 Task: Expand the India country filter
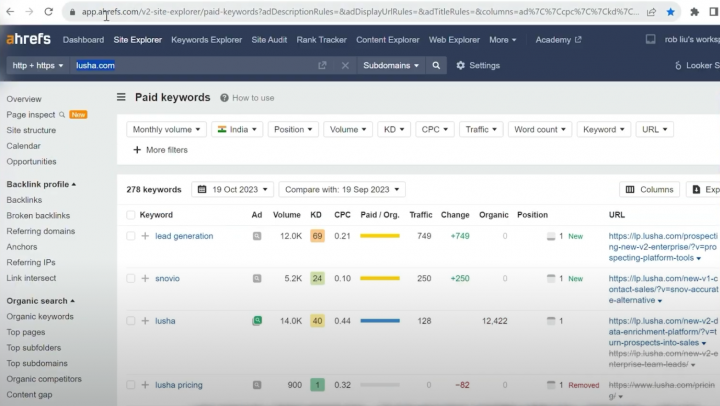(x=237, y=129)
